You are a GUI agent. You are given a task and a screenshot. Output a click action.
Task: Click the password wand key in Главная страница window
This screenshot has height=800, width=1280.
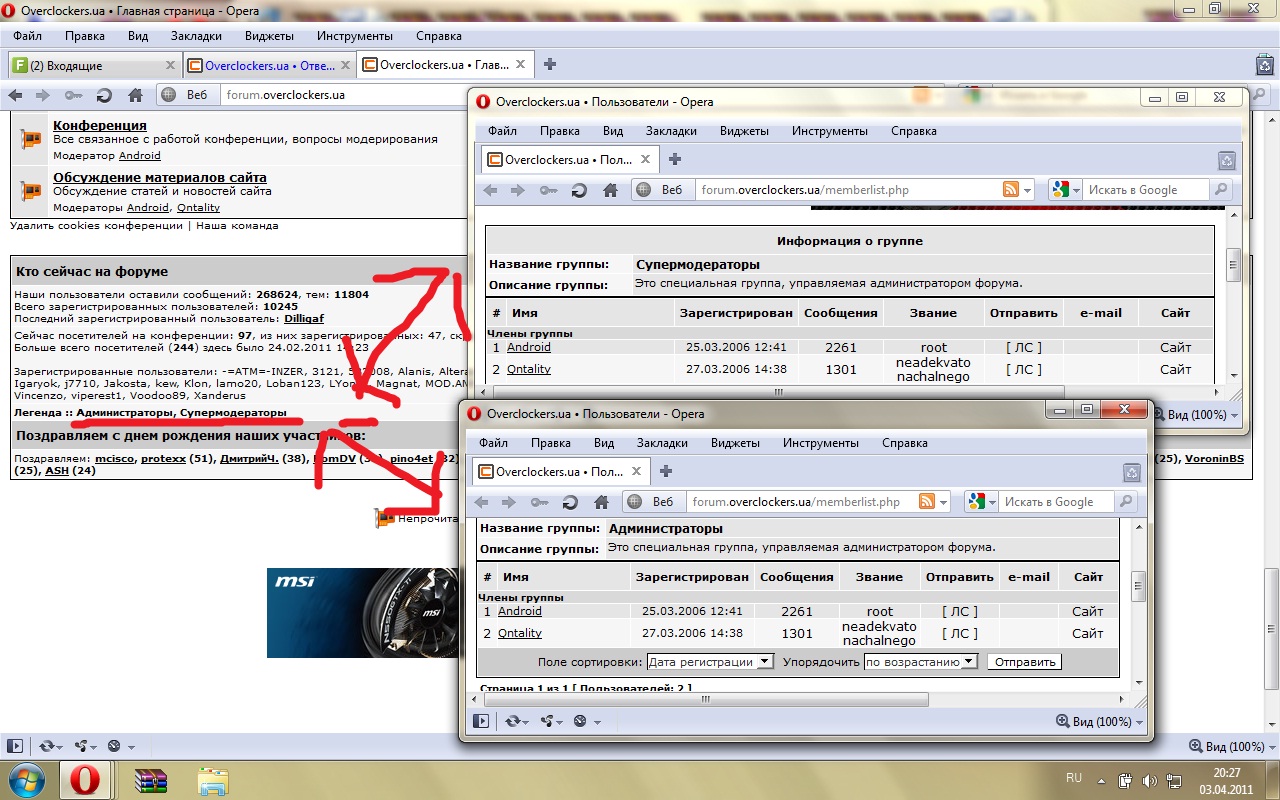pyautogui.click(x=74, y=96)
